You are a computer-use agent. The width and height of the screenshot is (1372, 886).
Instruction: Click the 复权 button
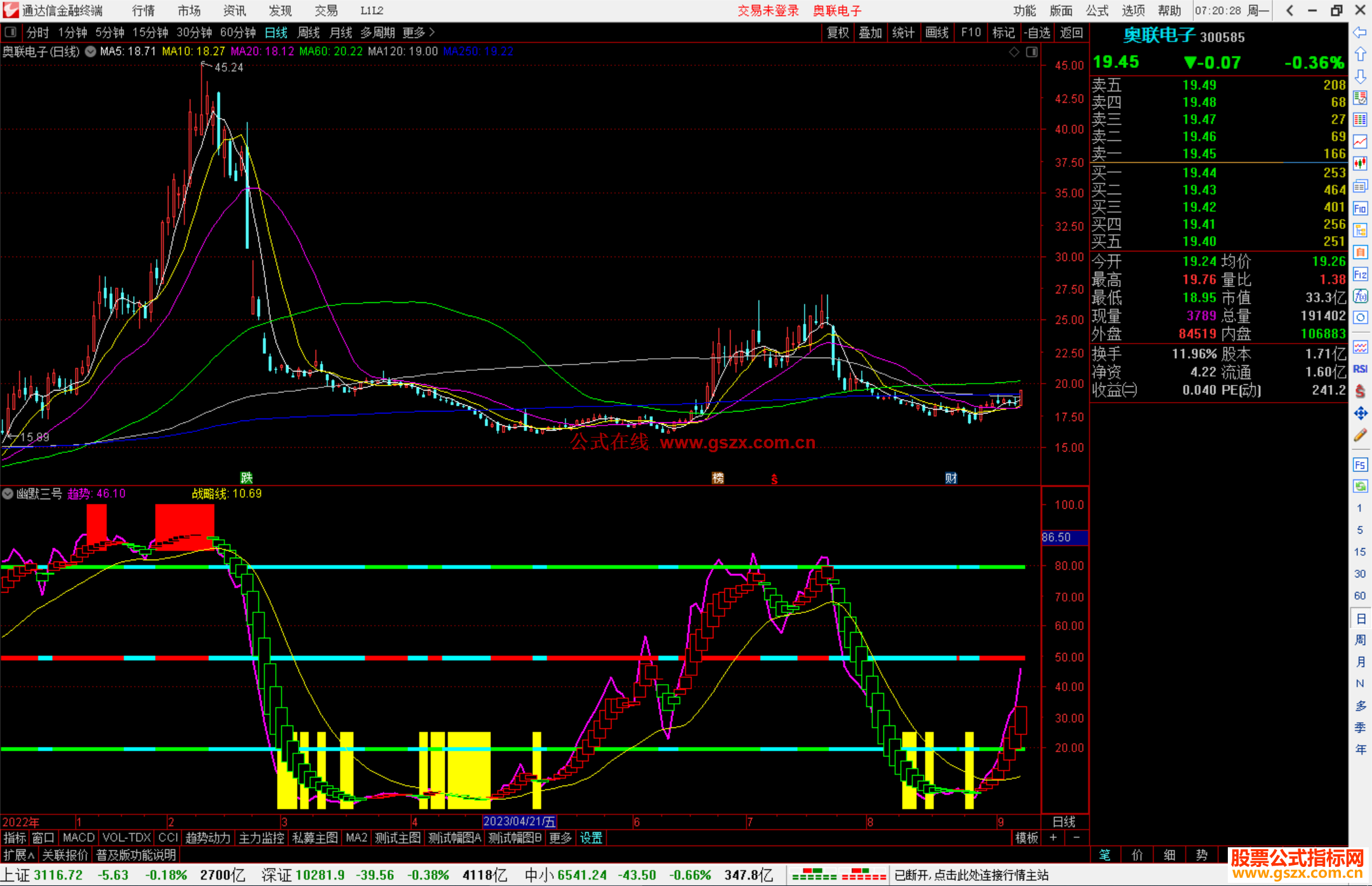pos(837,32)
